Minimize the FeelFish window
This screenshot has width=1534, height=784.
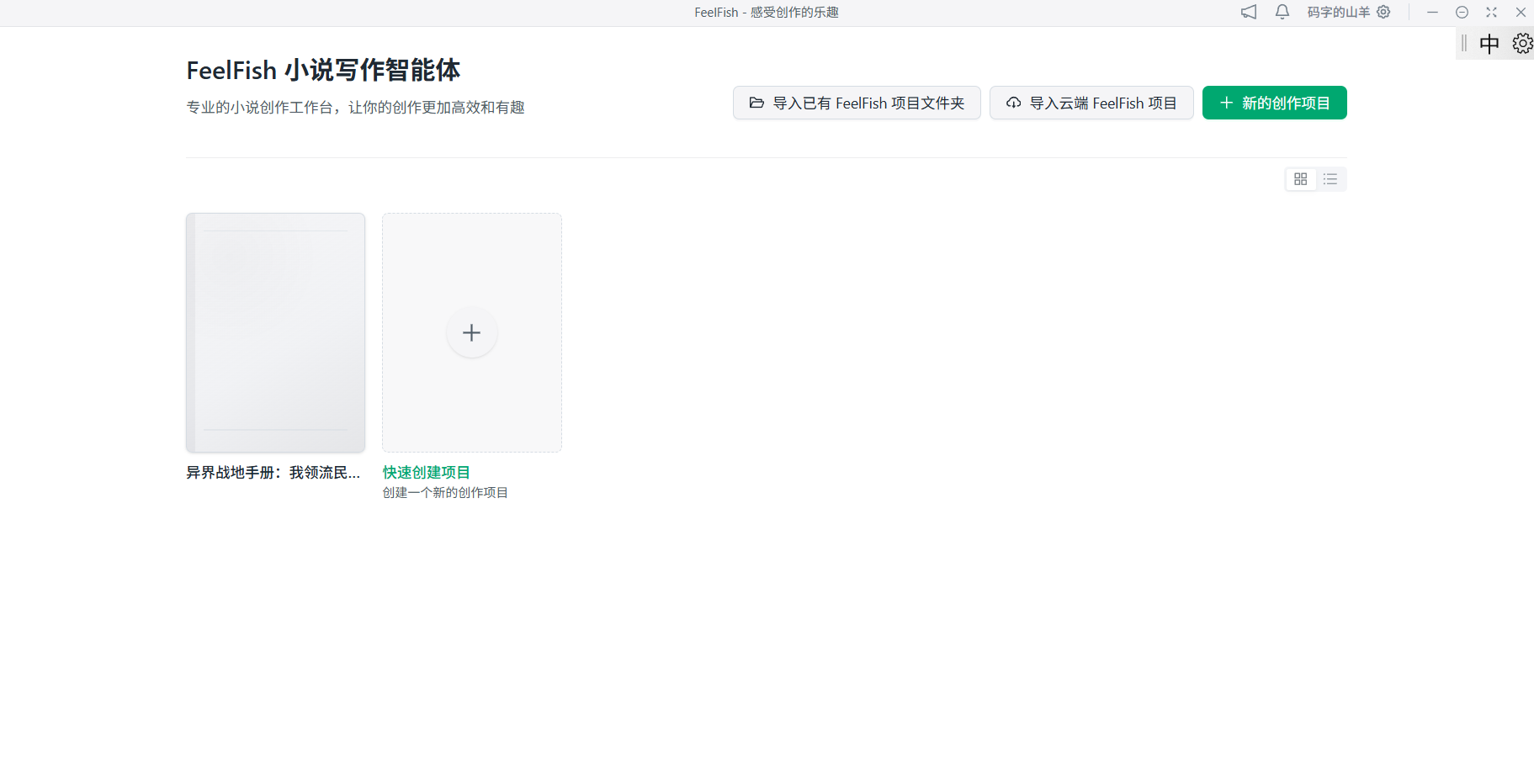point(1432,12)
